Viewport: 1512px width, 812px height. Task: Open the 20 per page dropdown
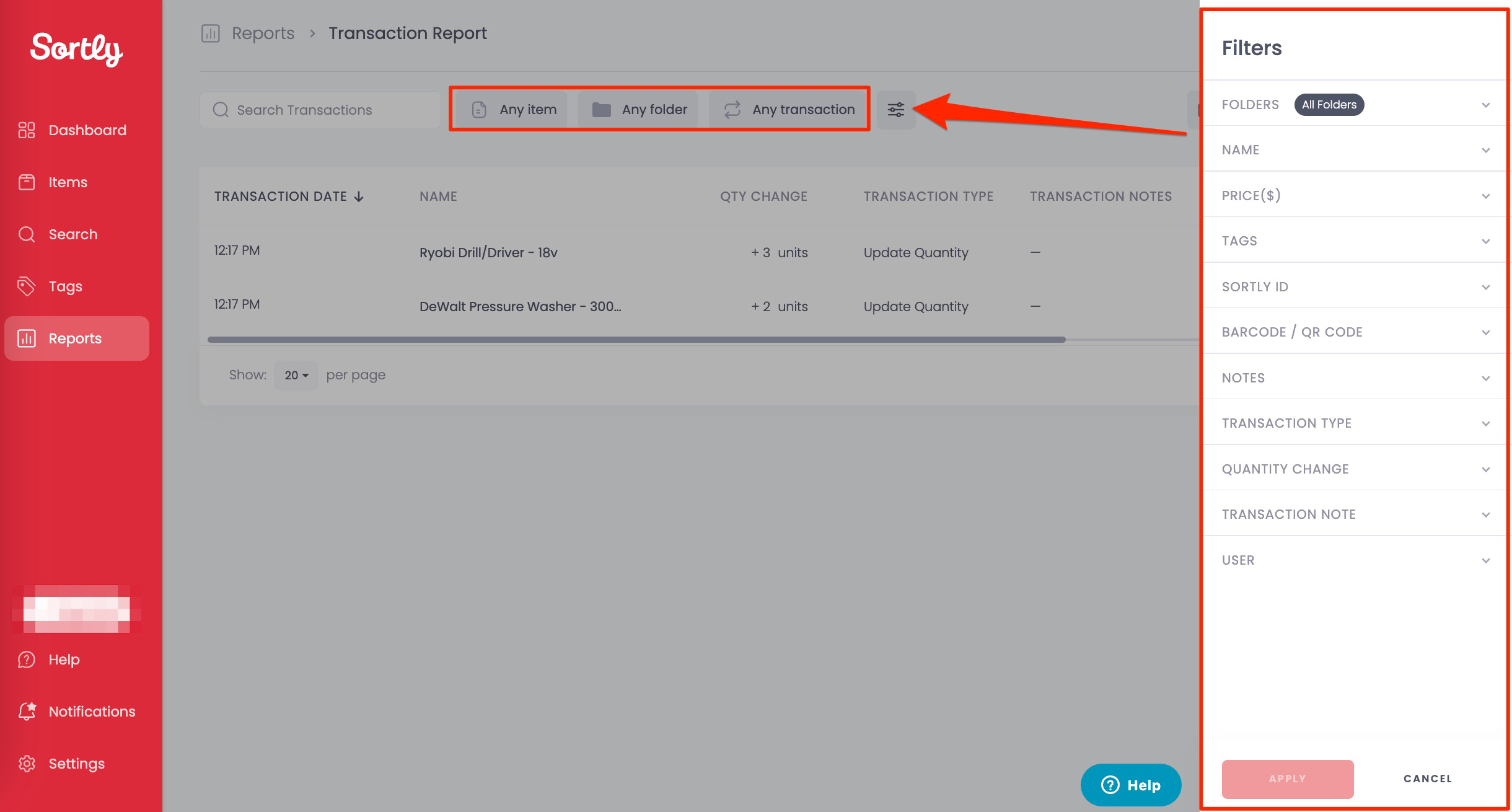click(x=296, y=376)
